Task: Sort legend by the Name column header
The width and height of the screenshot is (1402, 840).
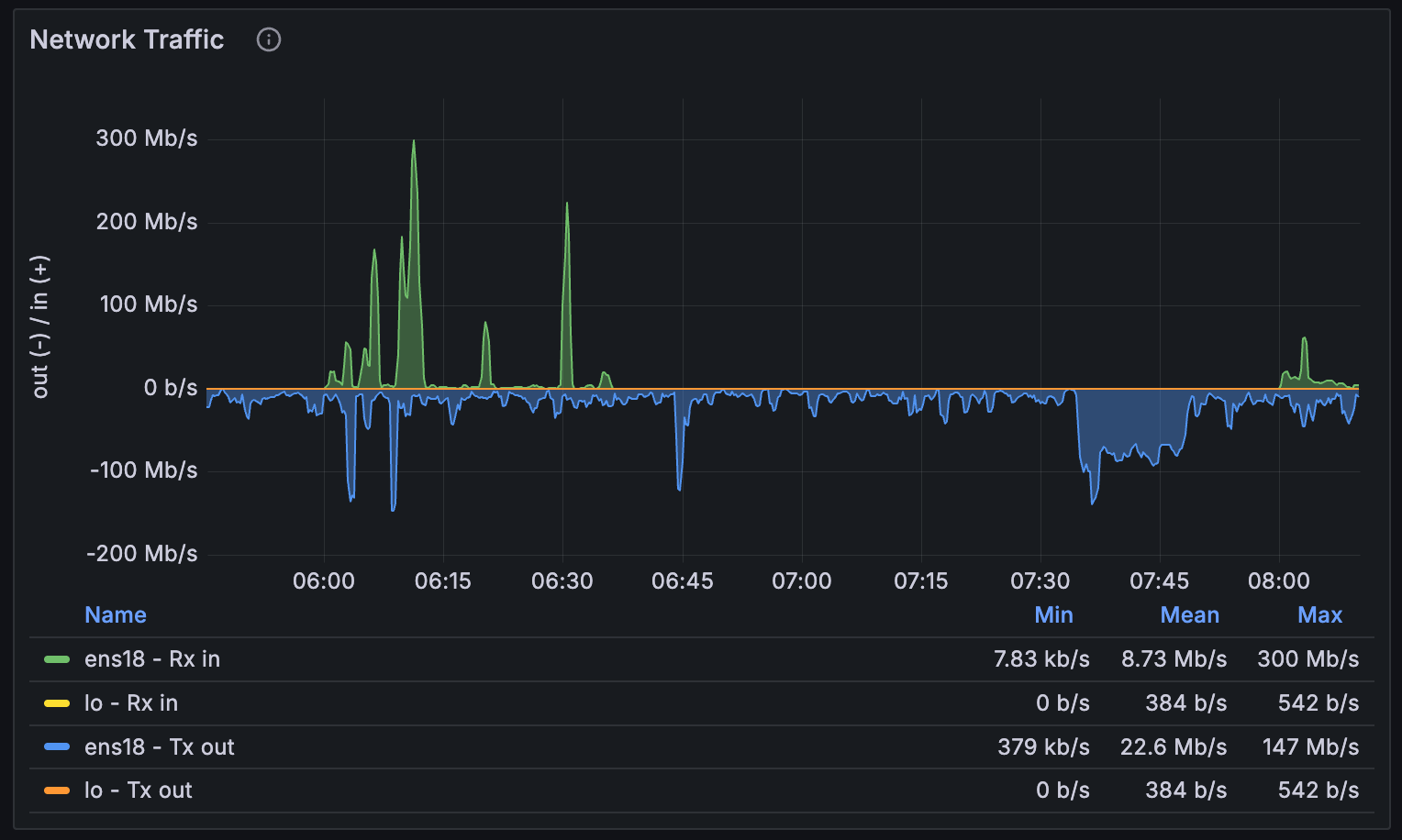Action: 116,614
